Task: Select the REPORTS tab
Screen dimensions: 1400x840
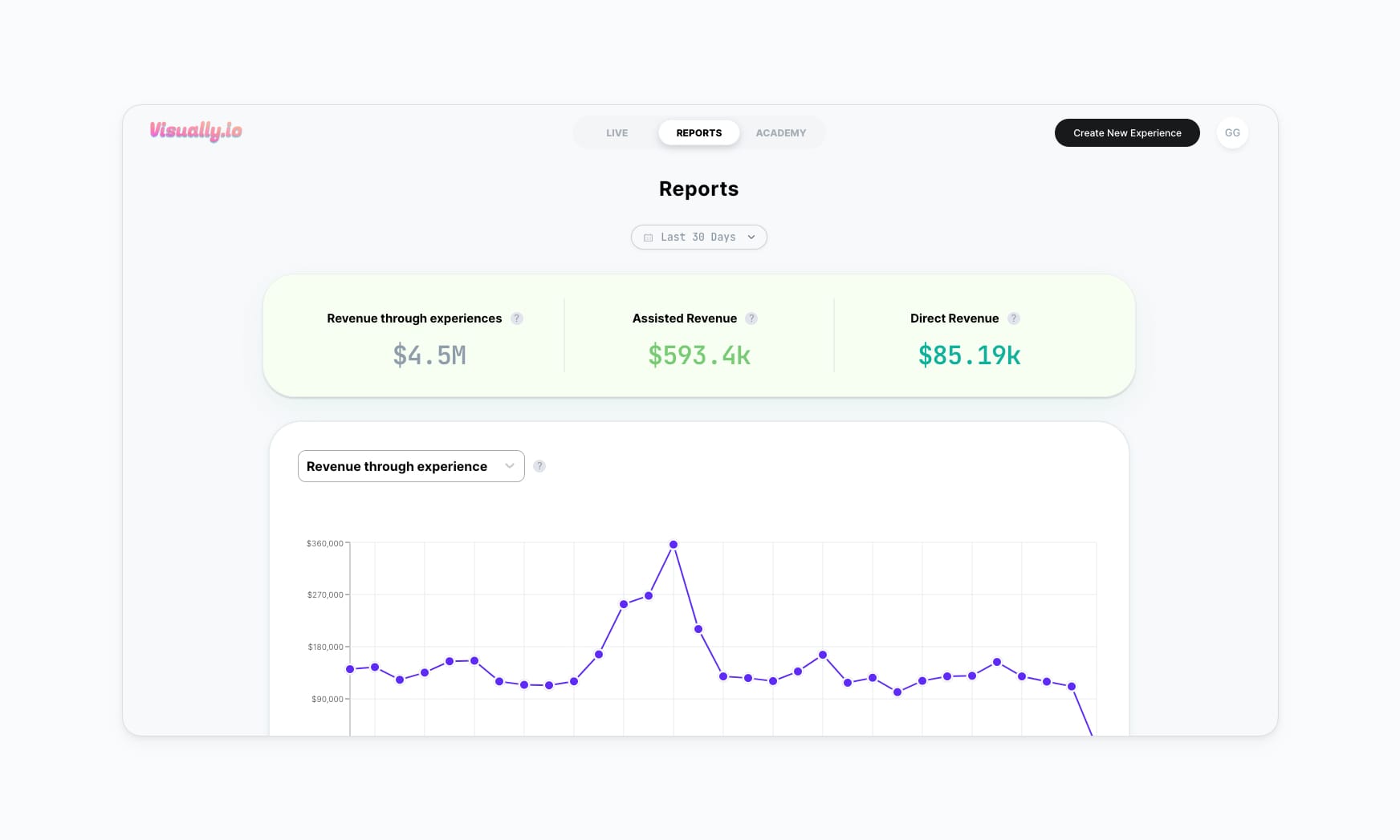Action: (698, 133)
